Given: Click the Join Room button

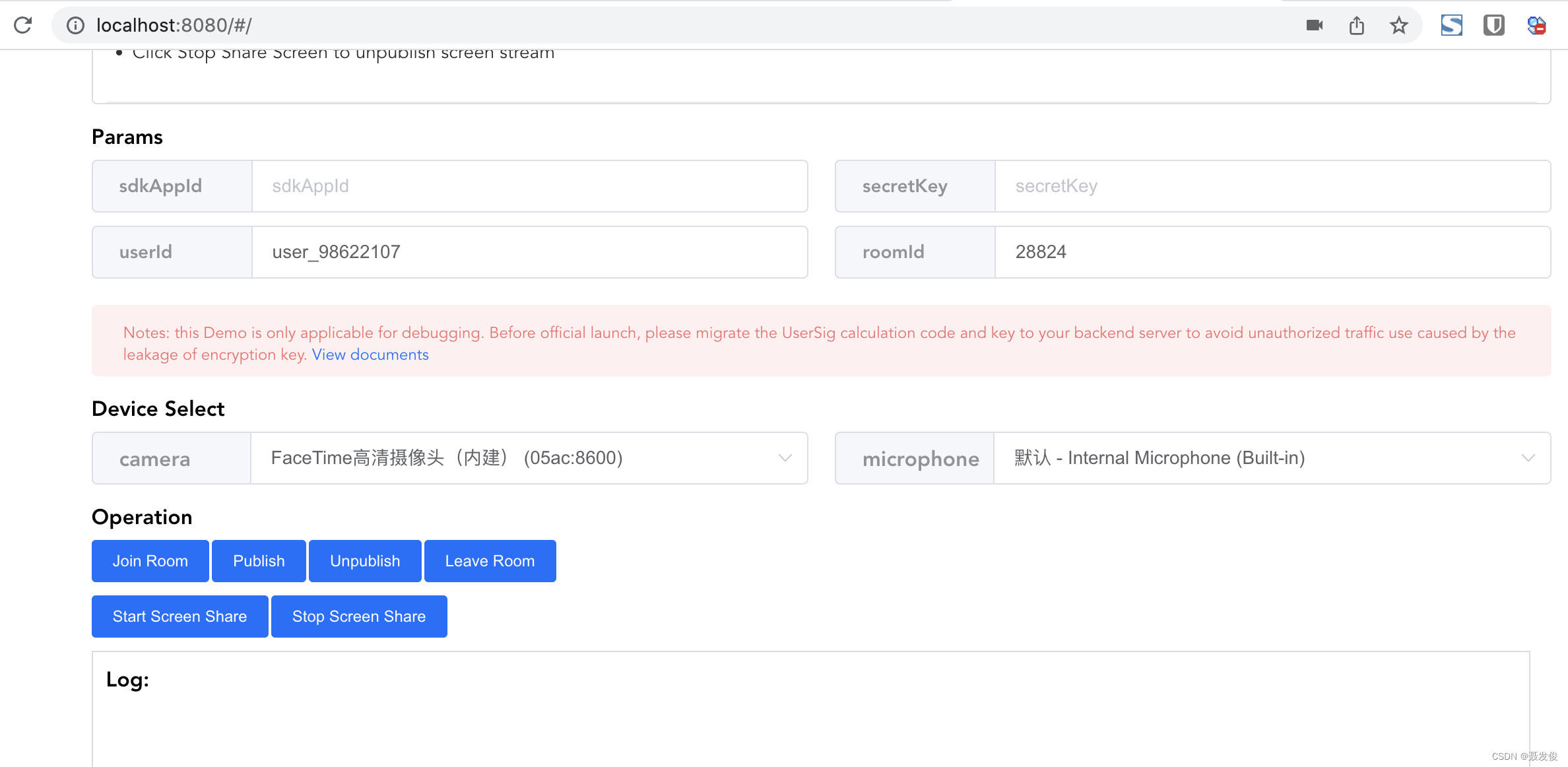Looking at the screenshot, I should click(x=150, y=561).
